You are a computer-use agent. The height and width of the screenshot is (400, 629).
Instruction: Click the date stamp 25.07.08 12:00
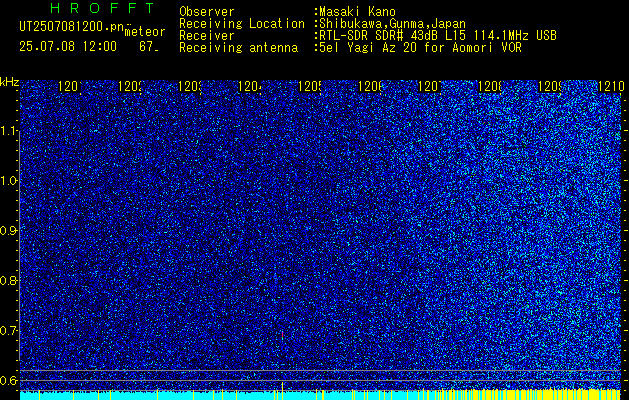pos(68,47)
